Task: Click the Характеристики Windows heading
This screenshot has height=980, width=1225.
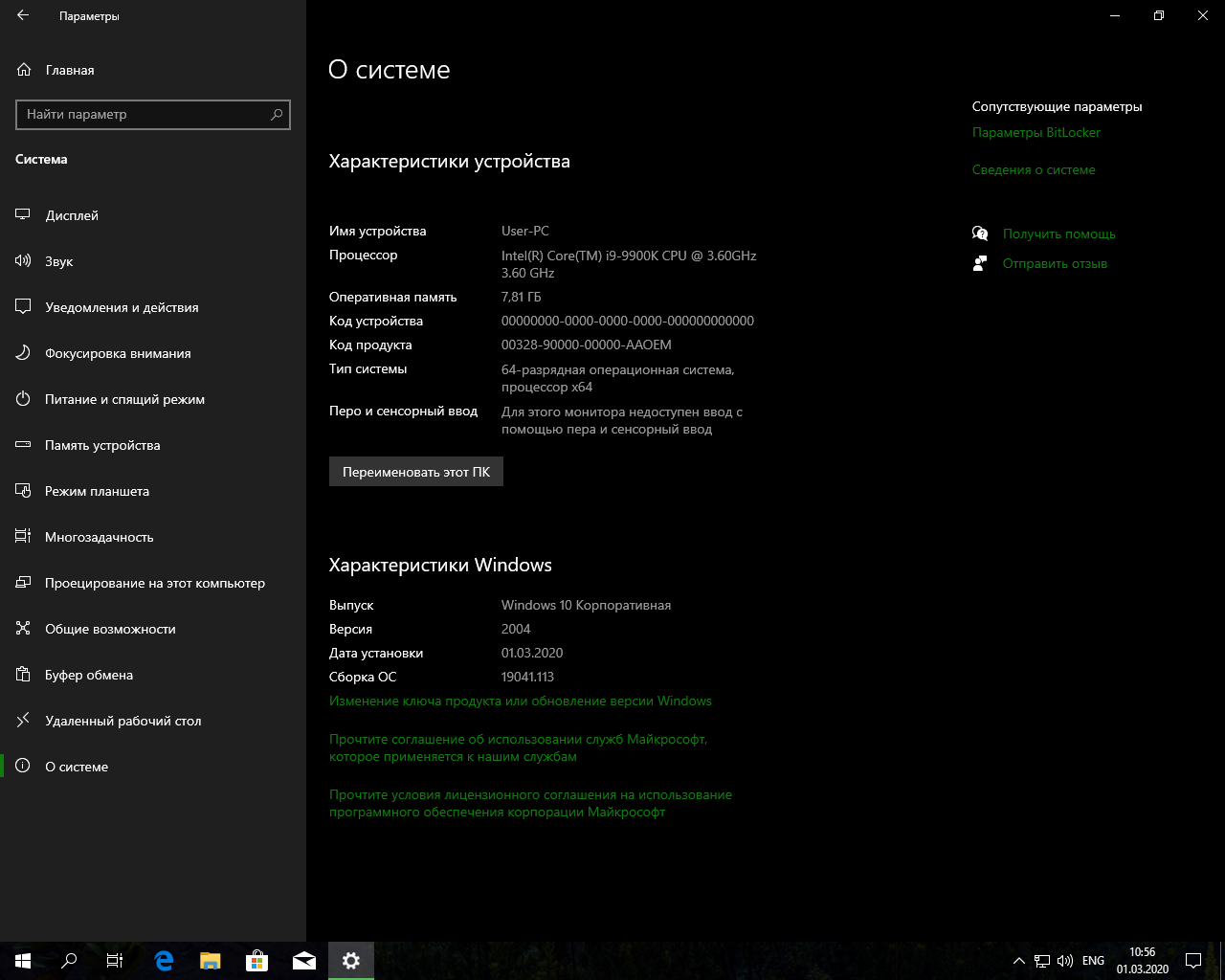Action: pos(440,565)
